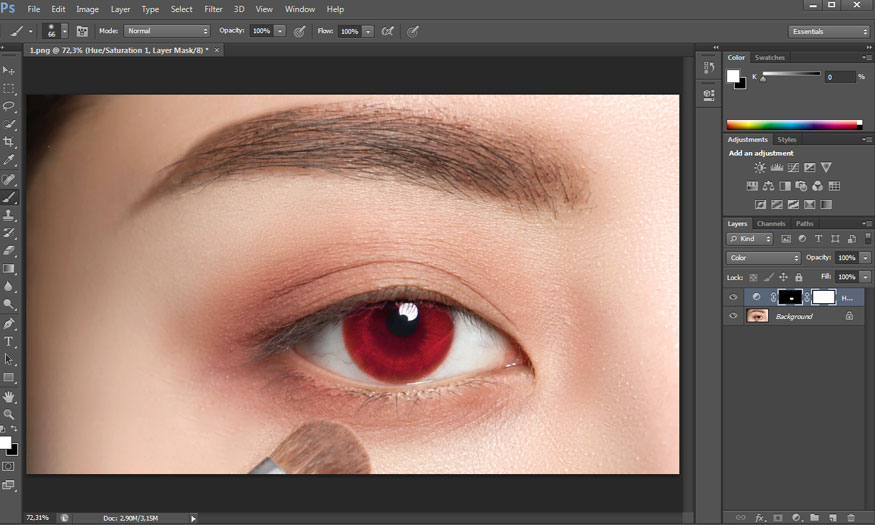Open the Opacity slider dropdown in options bar
Screen dimensions: 875x525
click(280, 31)
